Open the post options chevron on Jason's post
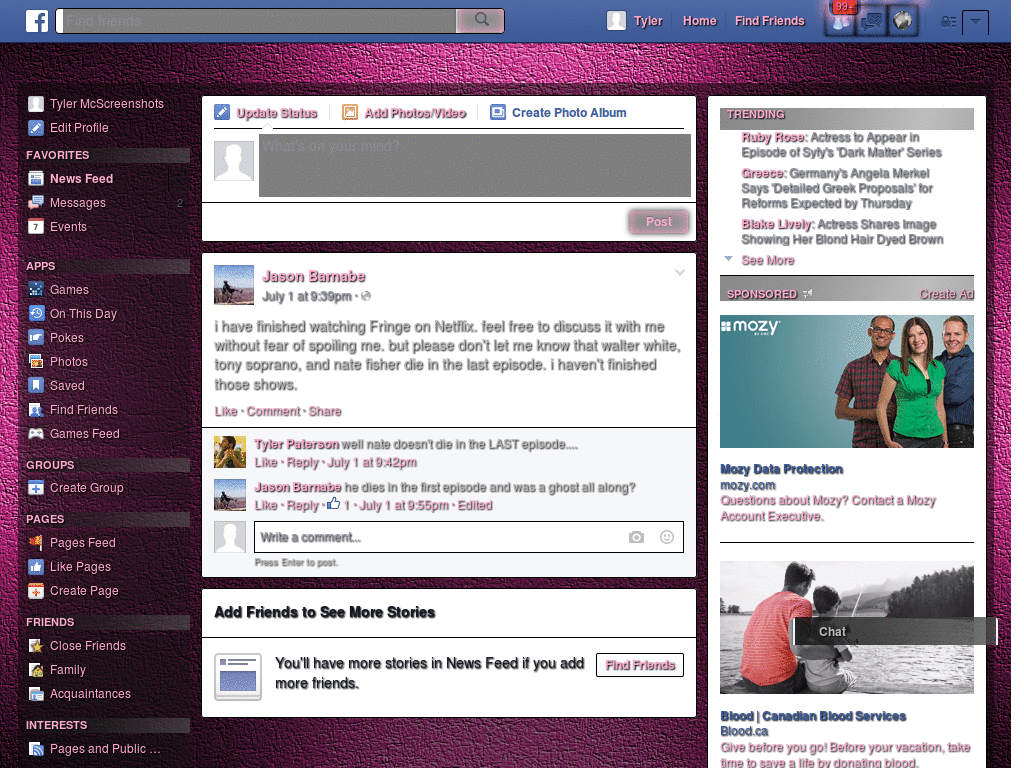 (x=680, y=272)
